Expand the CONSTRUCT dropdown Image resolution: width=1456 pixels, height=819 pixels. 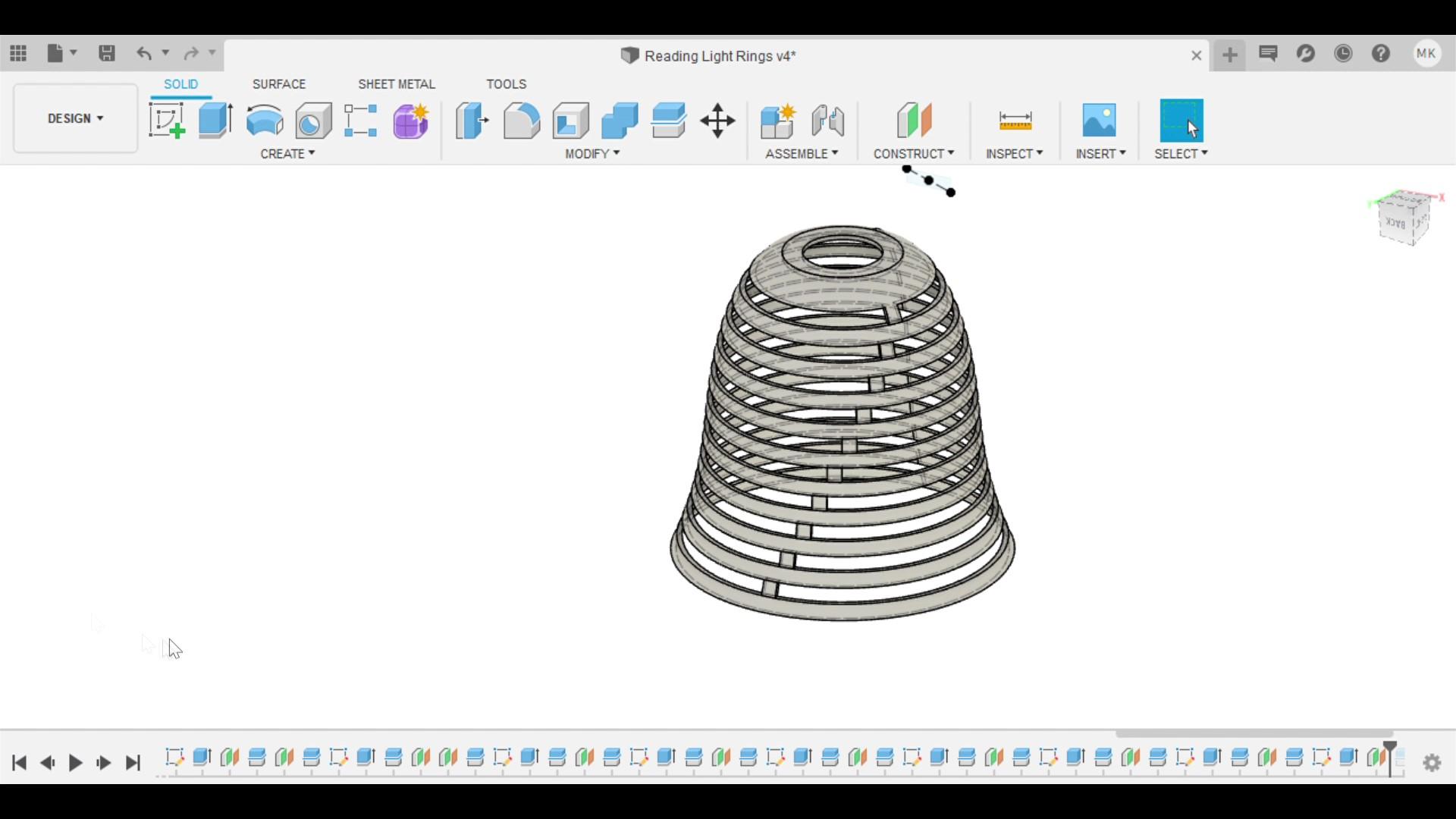913,154
